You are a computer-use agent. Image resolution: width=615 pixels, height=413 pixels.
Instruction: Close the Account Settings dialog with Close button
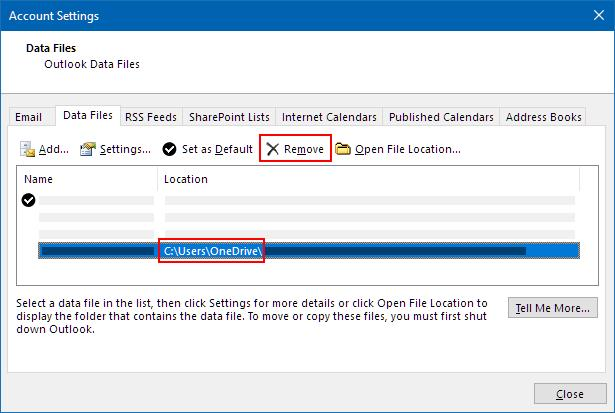(570, 394)
